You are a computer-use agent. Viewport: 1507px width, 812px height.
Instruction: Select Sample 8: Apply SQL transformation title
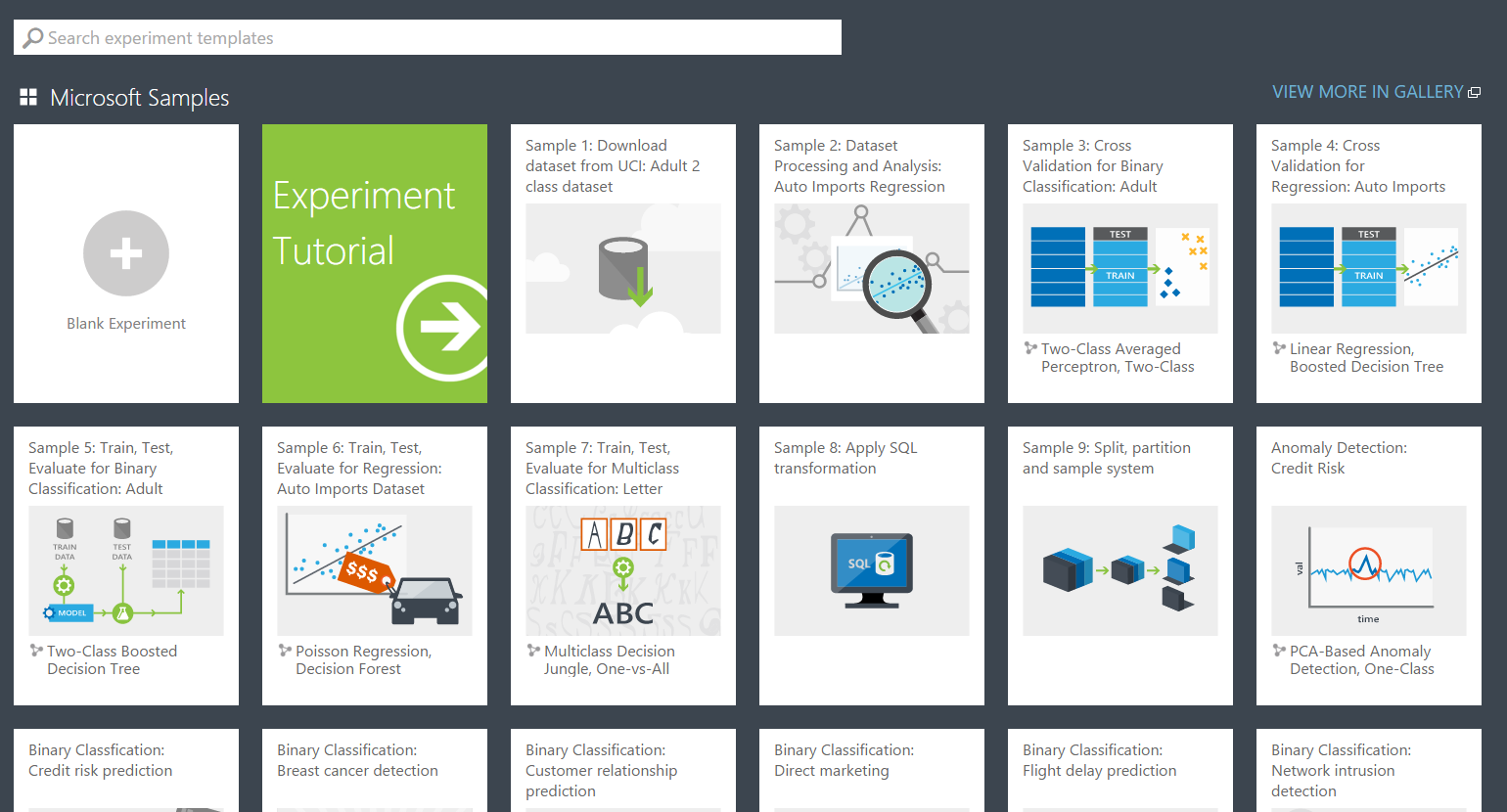tap(845, 458)
